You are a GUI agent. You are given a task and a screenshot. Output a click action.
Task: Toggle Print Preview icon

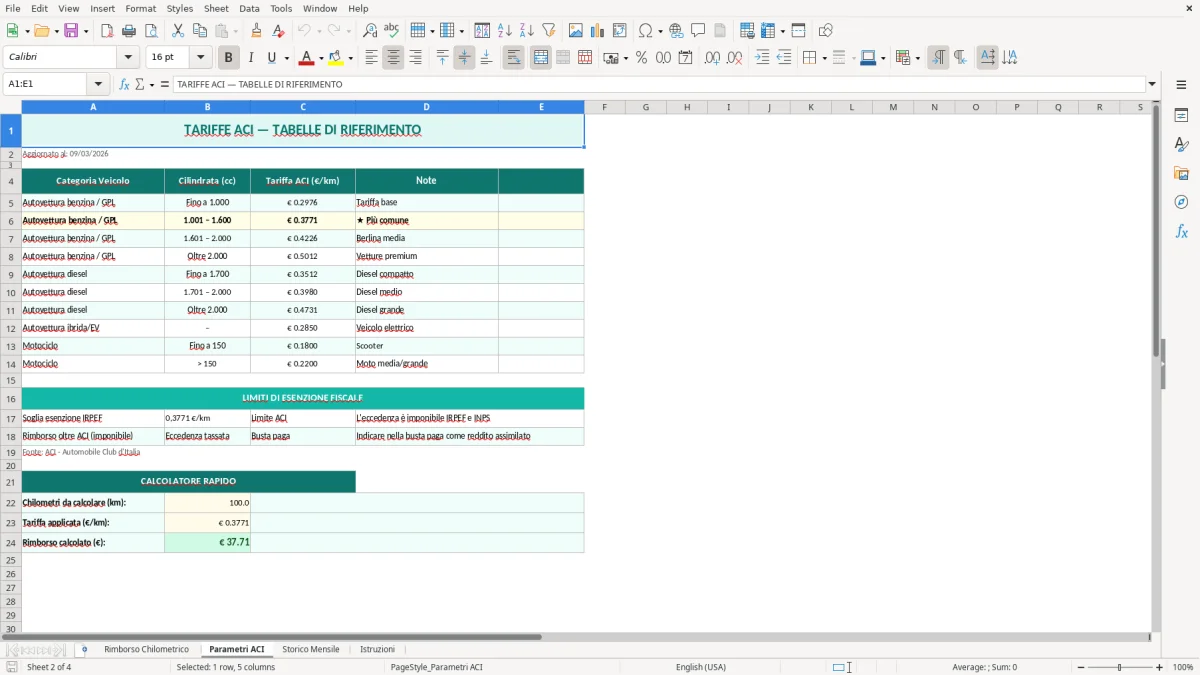(x=151, y=31)
